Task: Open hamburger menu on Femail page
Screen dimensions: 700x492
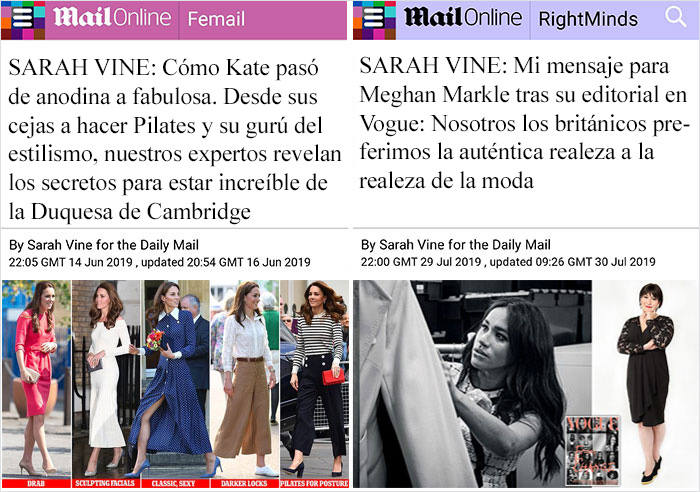Action: point(23,20)
